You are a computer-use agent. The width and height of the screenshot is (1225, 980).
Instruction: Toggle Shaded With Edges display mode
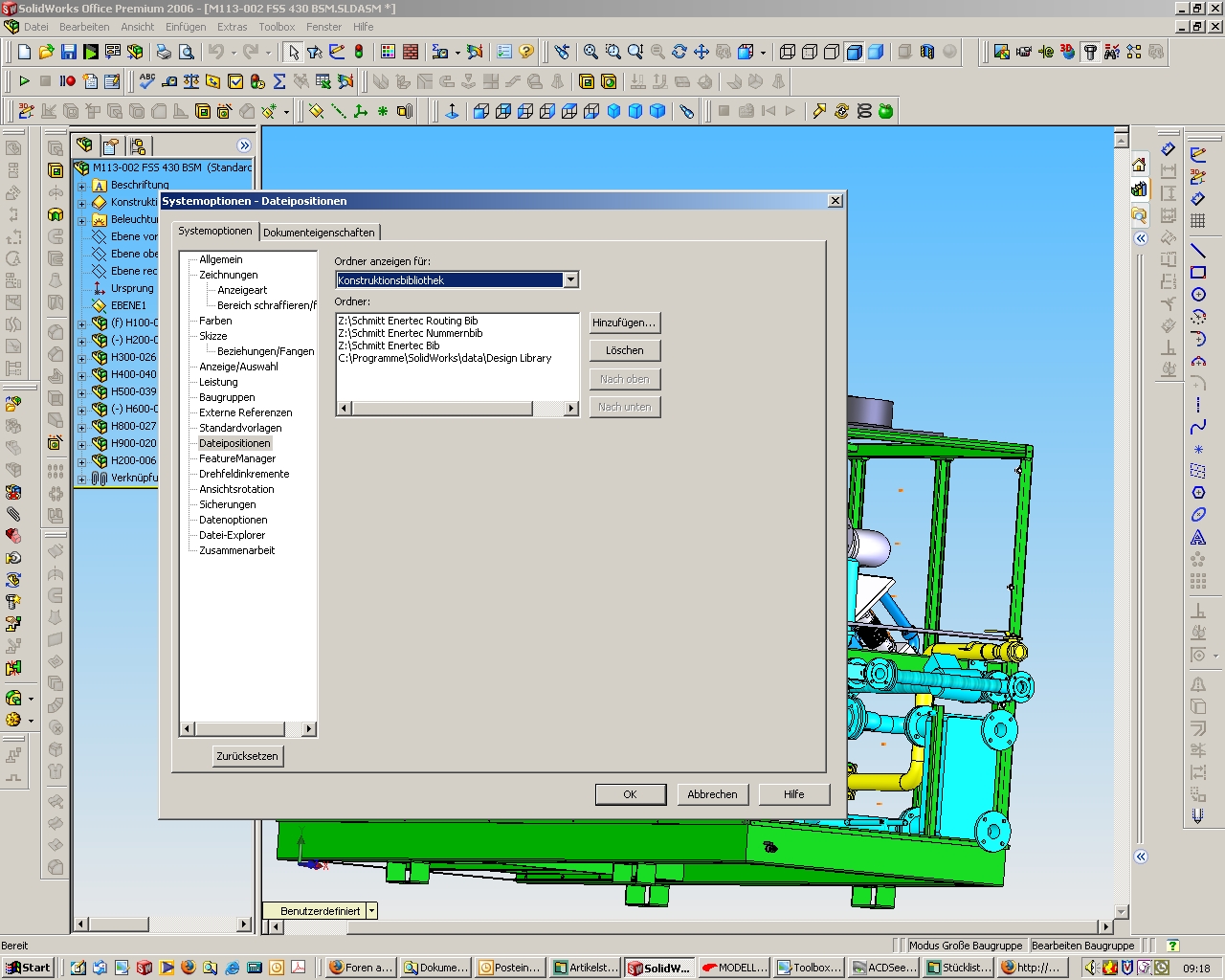pyautogui.click(x=854, y=52)
